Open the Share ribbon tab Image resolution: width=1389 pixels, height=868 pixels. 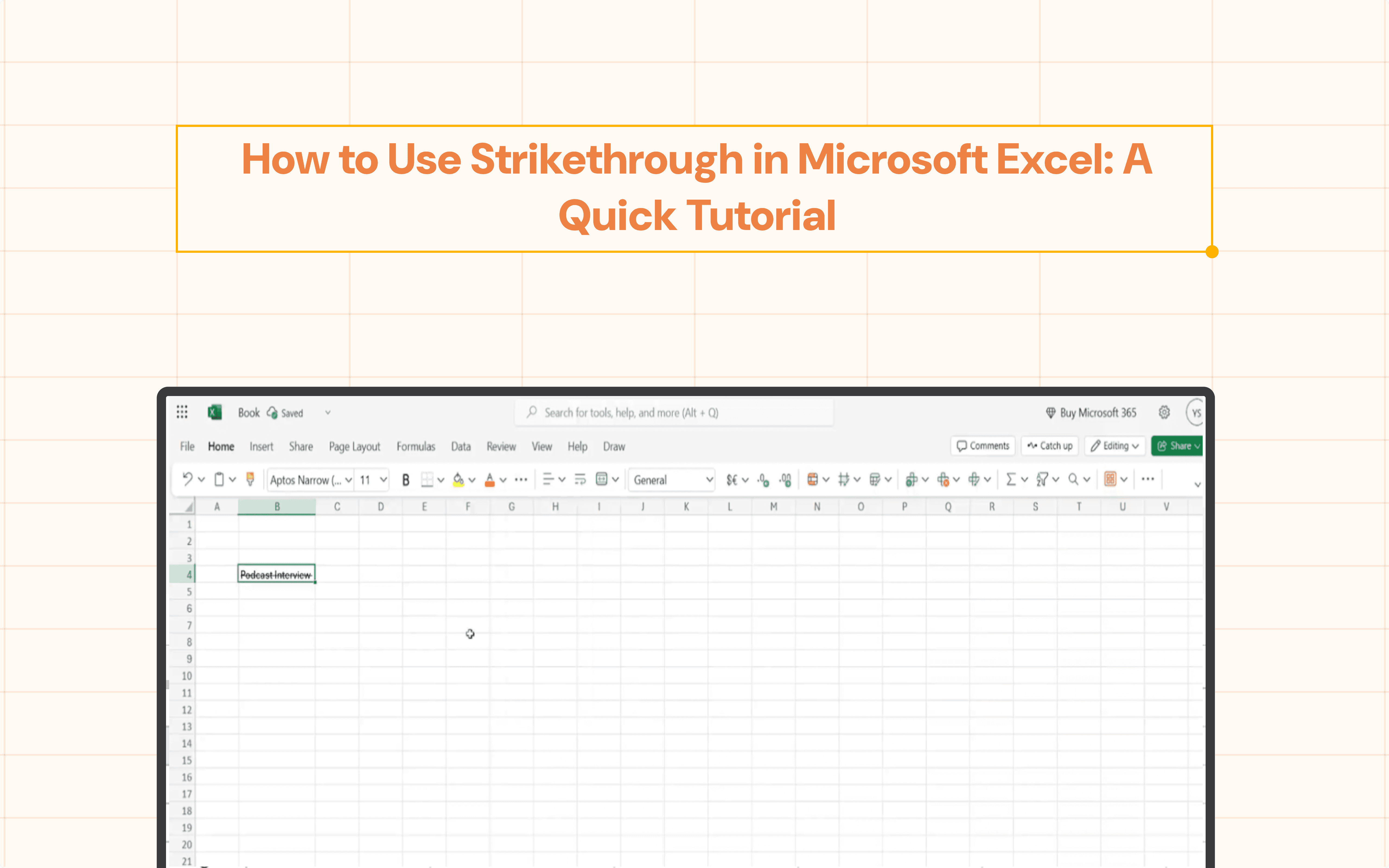(301, 447)
